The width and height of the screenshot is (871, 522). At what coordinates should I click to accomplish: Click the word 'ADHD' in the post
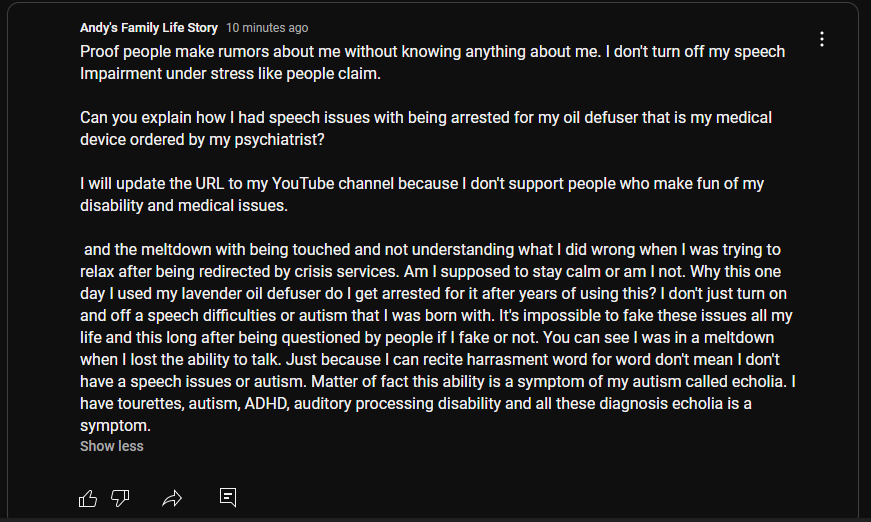click(267, 404)
